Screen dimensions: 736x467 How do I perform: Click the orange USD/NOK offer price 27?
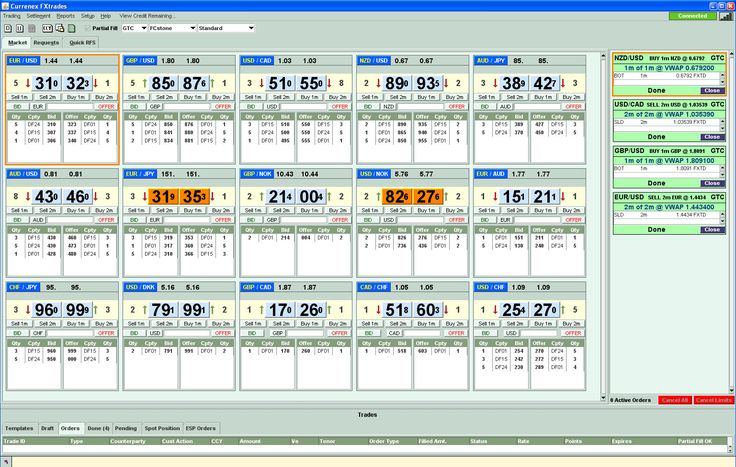click(428, 197)
